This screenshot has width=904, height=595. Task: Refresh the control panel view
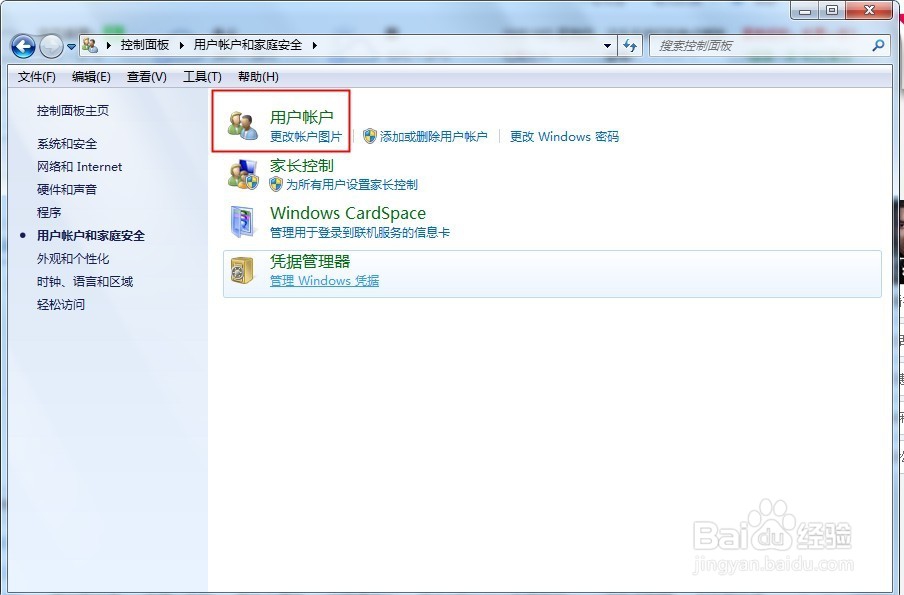630,46
